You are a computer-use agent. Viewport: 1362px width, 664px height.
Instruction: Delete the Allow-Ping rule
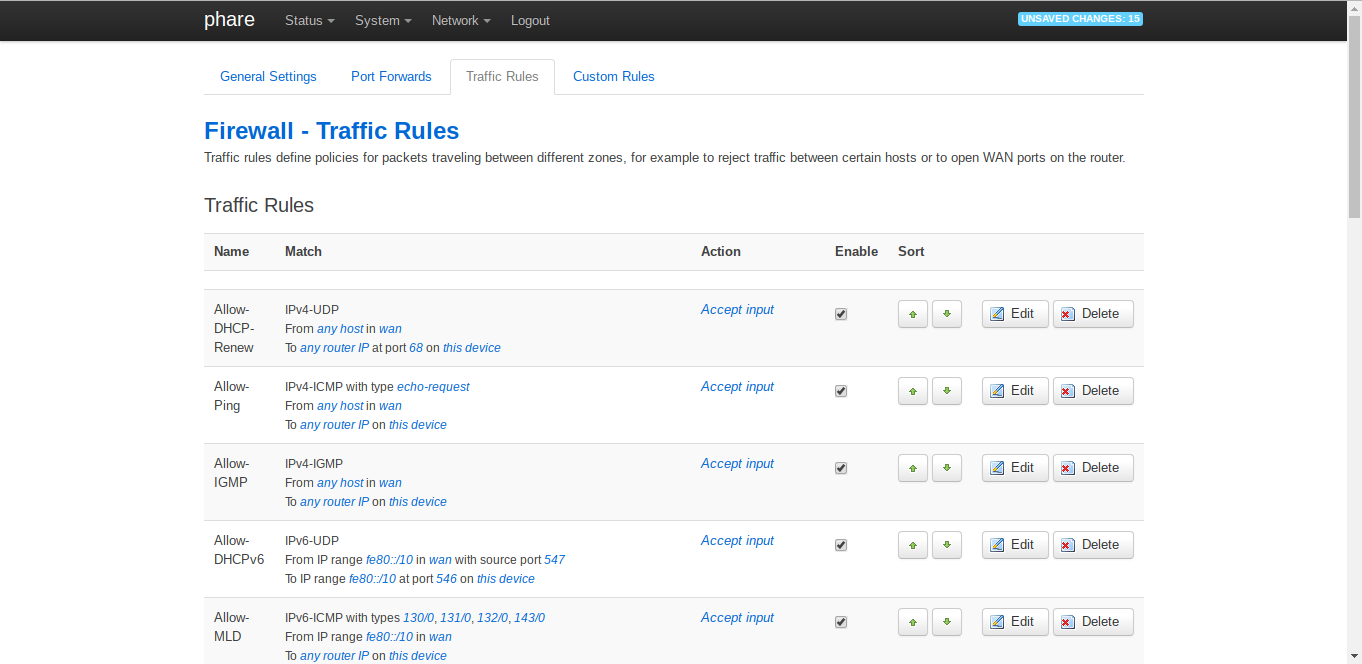(x=1093, y=391)
